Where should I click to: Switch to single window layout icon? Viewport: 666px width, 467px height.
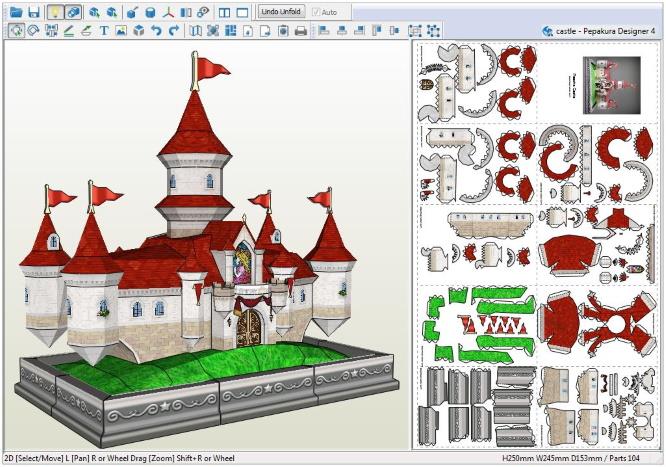242,12
